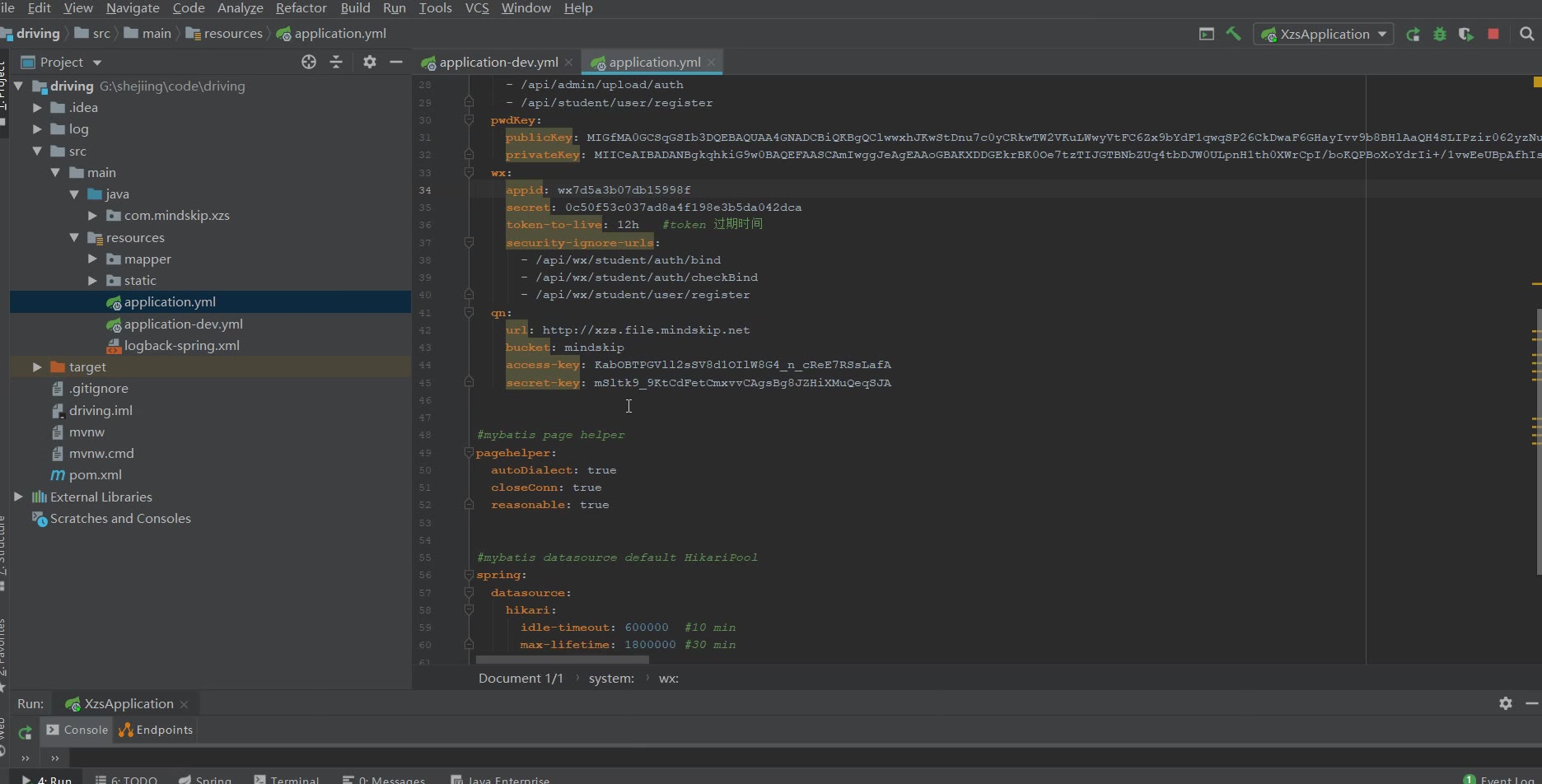
Task: Run with coverage shield icon
Action: (x=1466, y=34)
